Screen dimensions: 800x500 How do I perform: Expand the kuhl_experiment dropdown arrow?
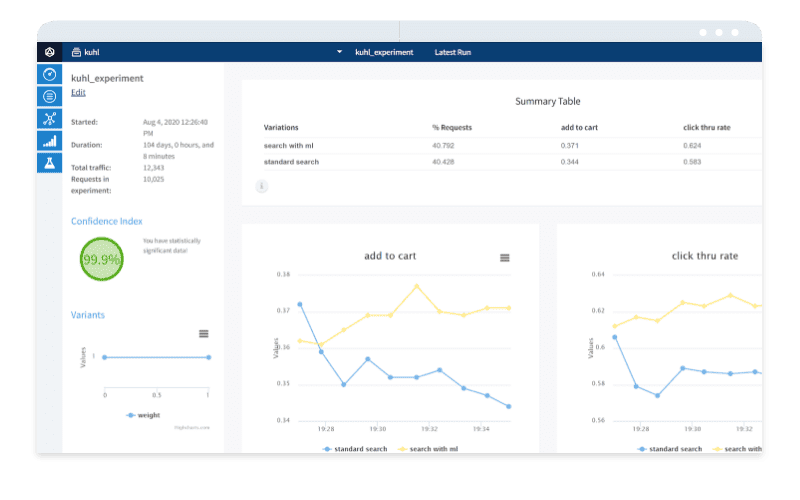click(339, 52)
